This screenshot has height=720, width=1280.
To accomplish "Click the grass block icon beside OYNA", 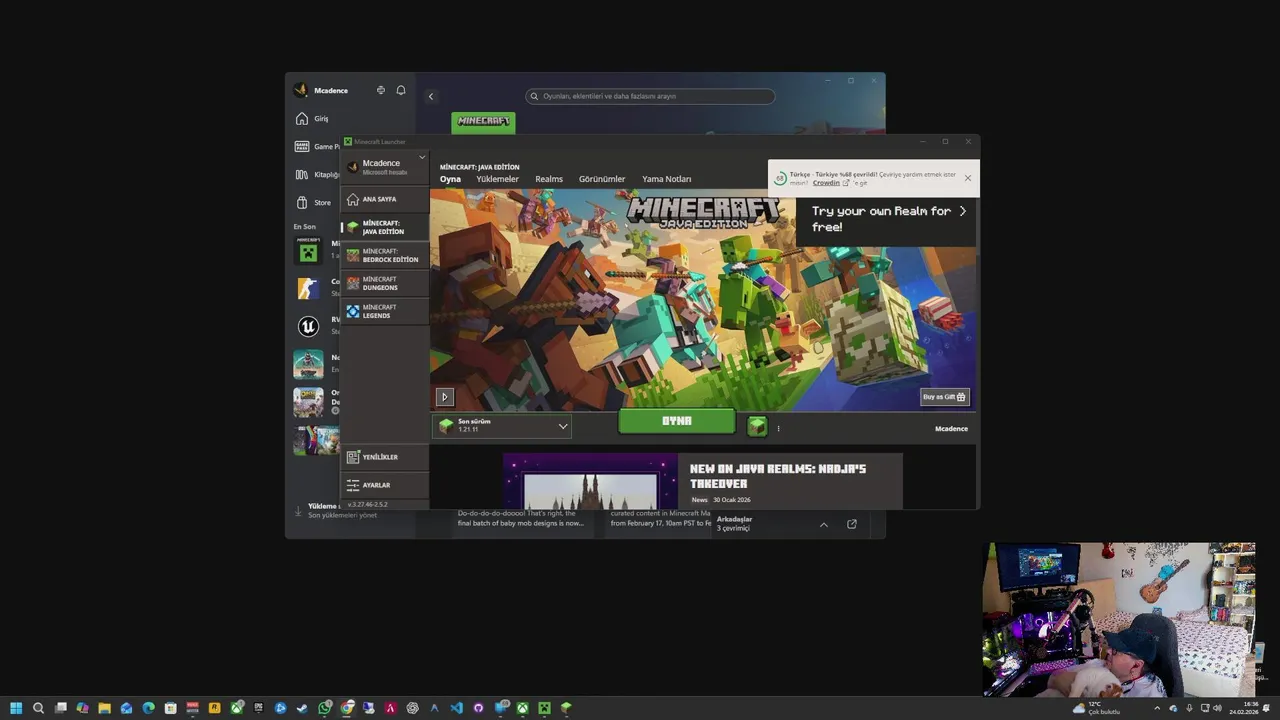I will (x=757, y=427).
